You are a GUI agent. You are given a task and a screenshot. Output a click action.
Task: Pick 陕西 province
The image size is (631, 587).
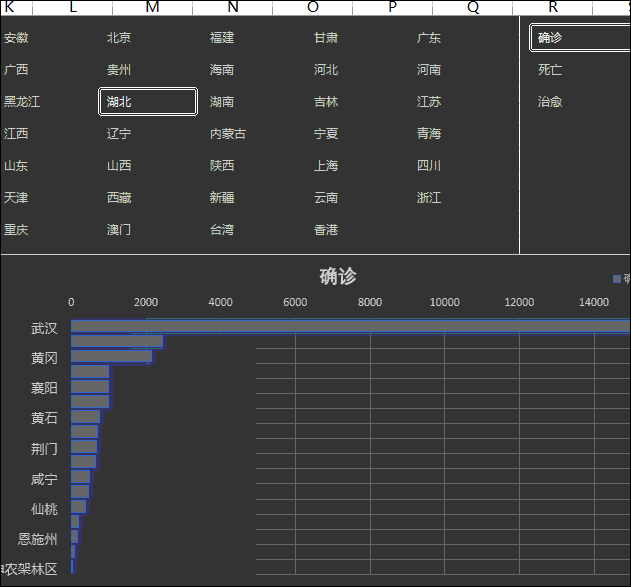[222, 165]
